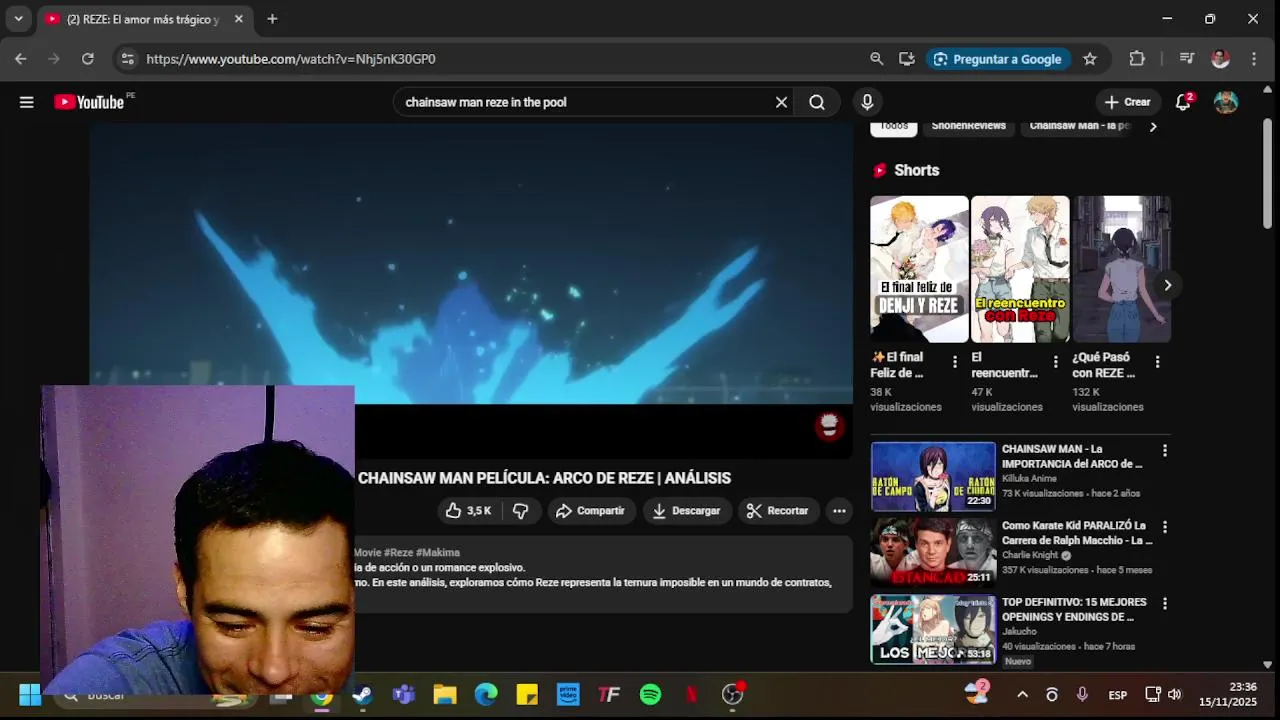Open the Como Karate Kid PARALIZÓ video title
Image resolution: width=1280 pixels, height=720 pixels.
(1076, 533)
